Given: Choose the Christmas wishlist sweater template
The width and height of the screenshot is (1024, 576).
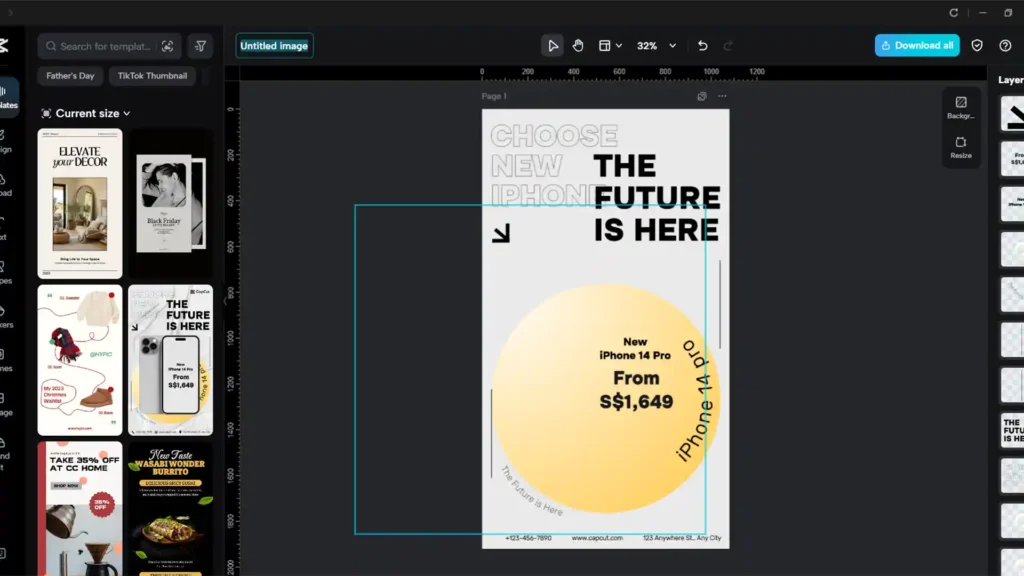Looking at the screenshot, I should coord(80,360).
